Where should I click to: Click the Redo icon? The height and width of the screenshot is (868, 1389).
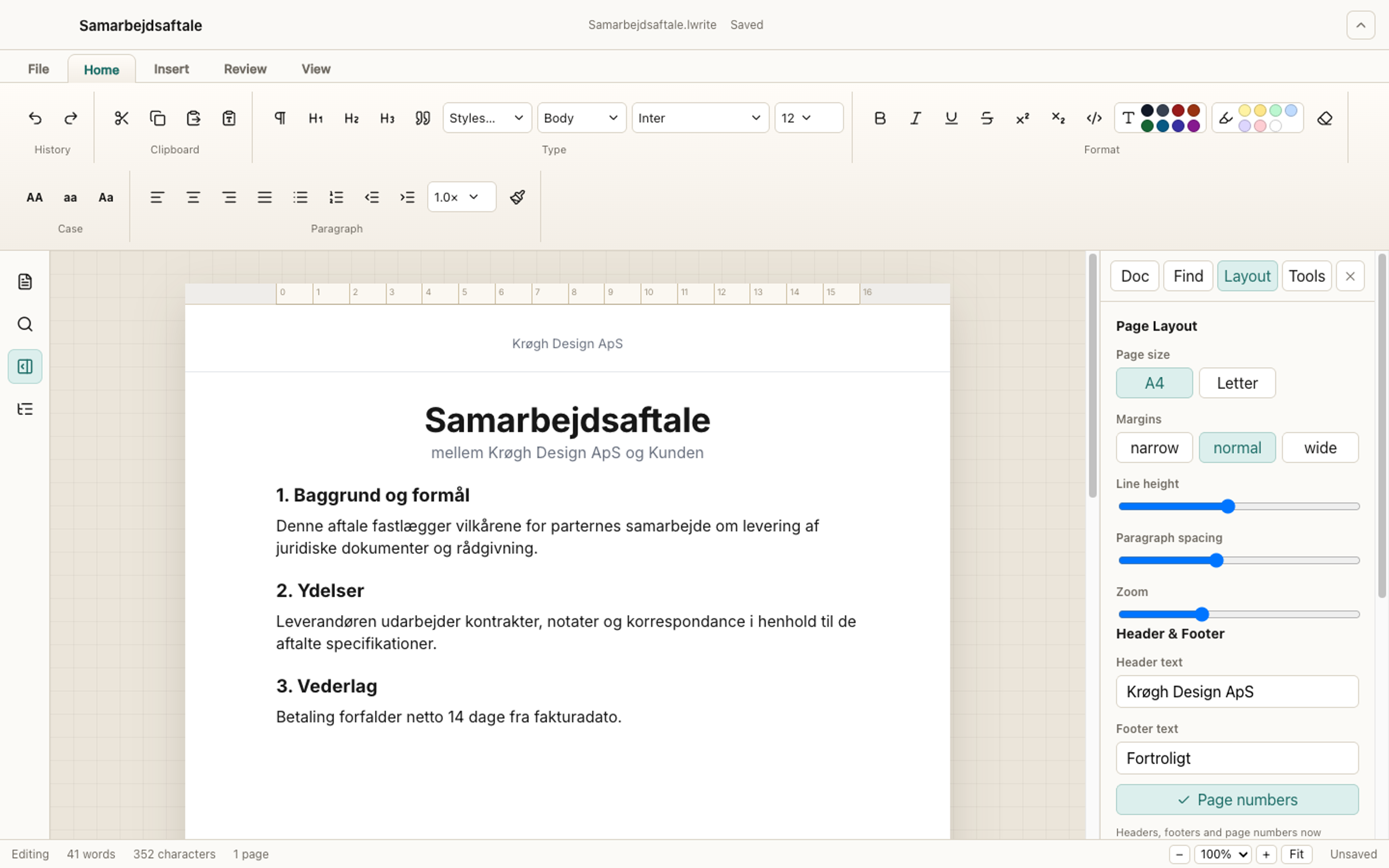pyautogui.click(x=70, y=118)
